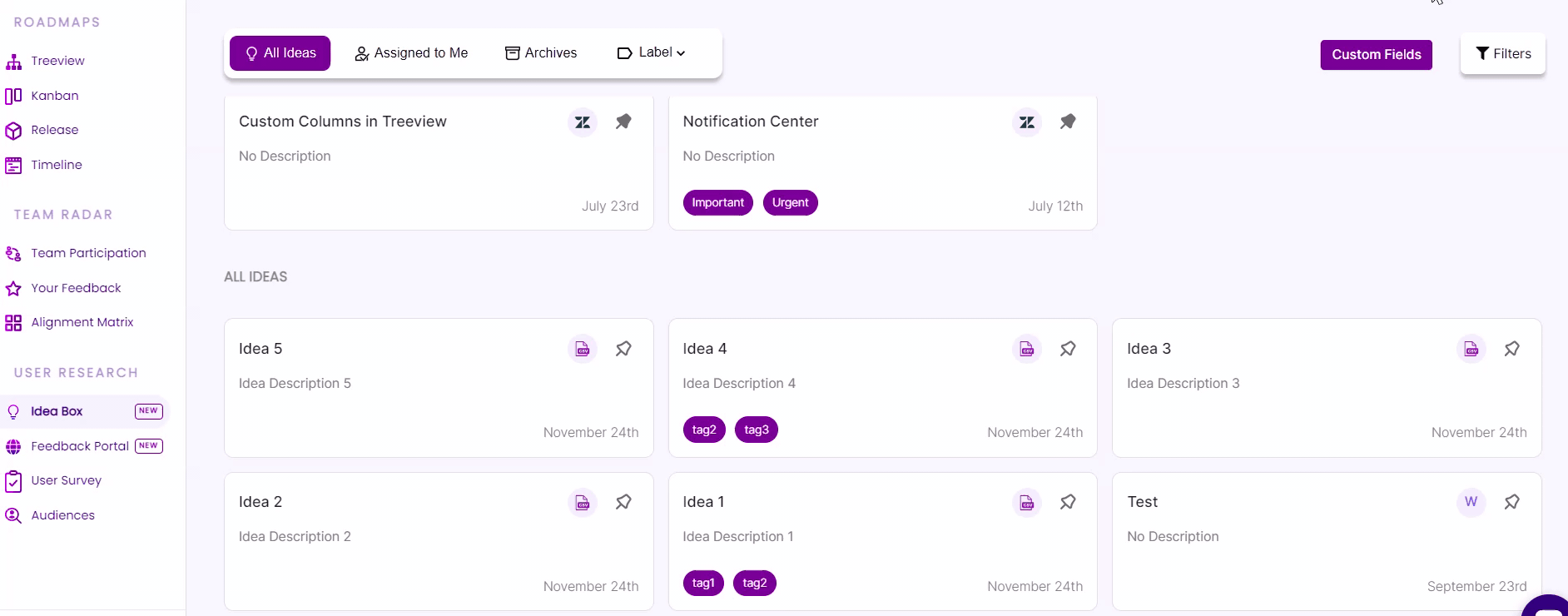Click the Custom Fields button
This screenshot has width=1568, height=616.
[x=1377, y=55]
